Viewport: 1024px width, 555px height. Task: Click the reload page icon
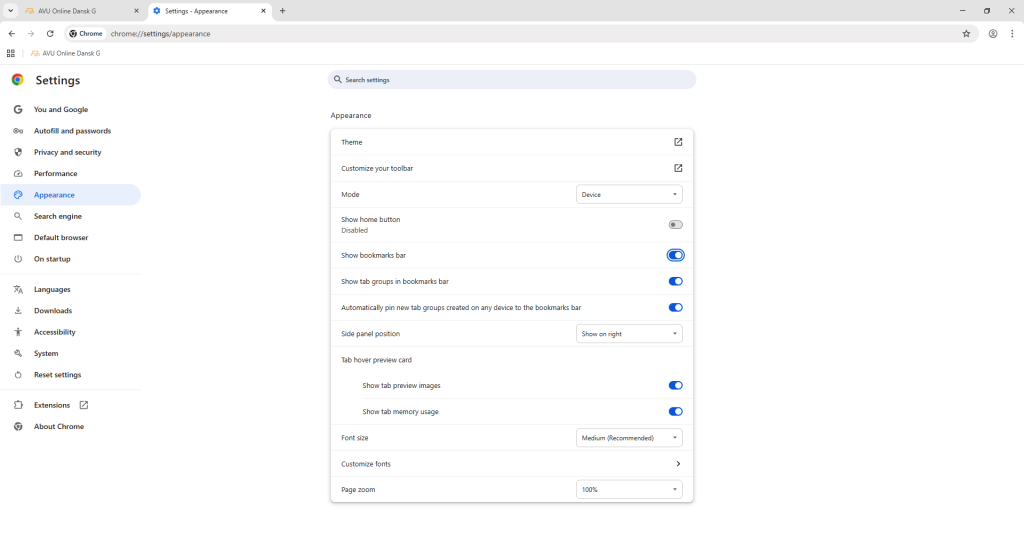tap(50, 33)
